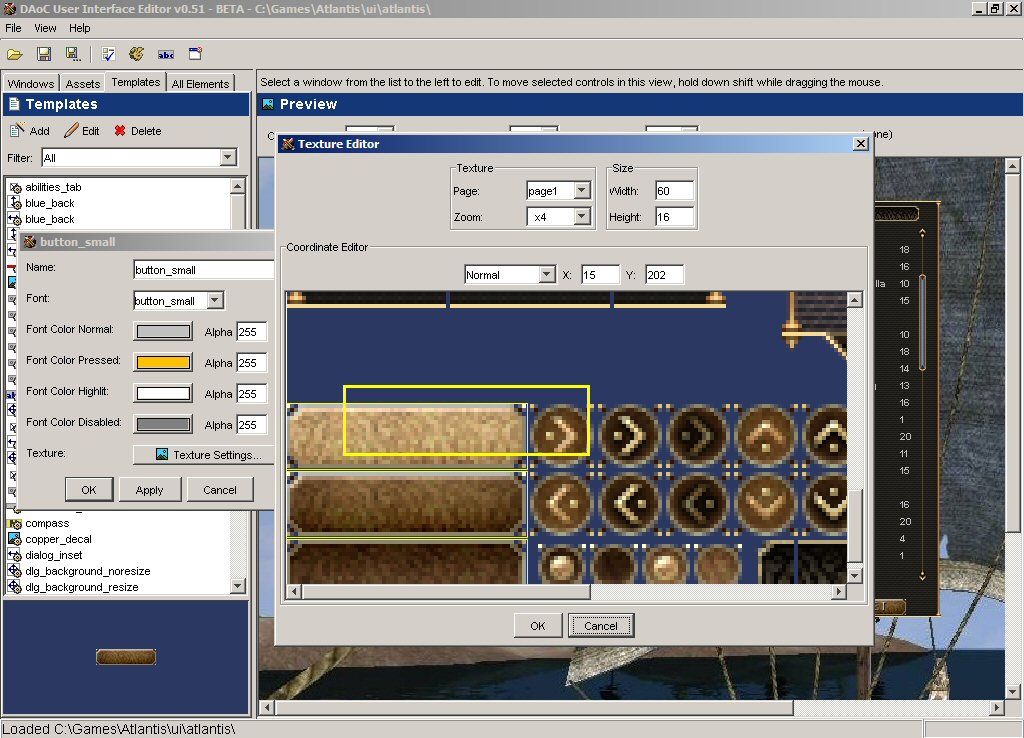Click the Open folder toolbar icon
The height and width of the screenshot is (738, 1024).
coord(14,54)
